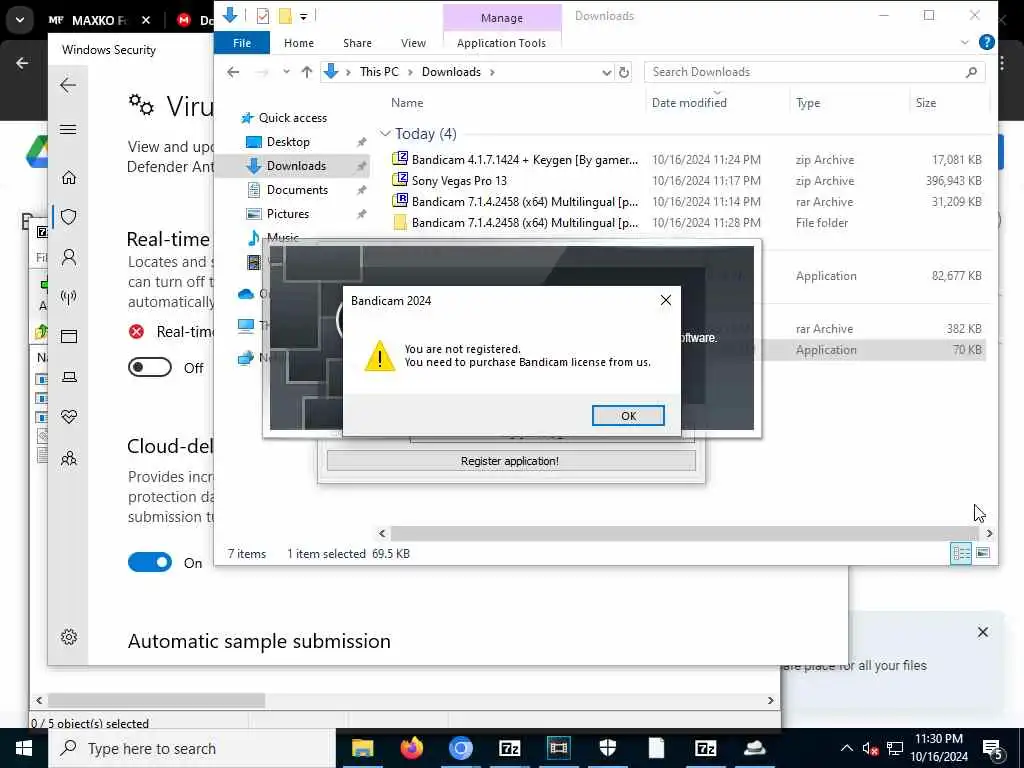
Task: Open the Application Tools tab
Action: tap(501, 42)
